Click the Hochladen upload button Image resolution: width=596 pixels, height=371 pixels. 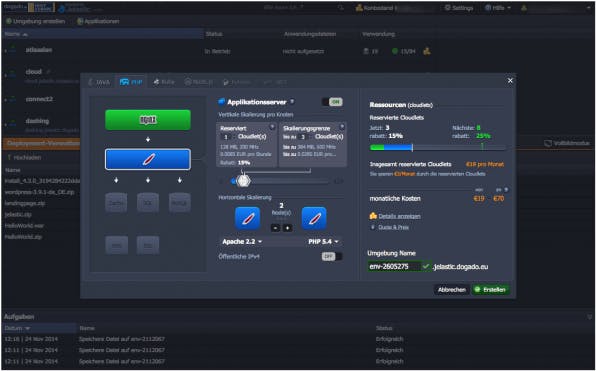(24, 157)
